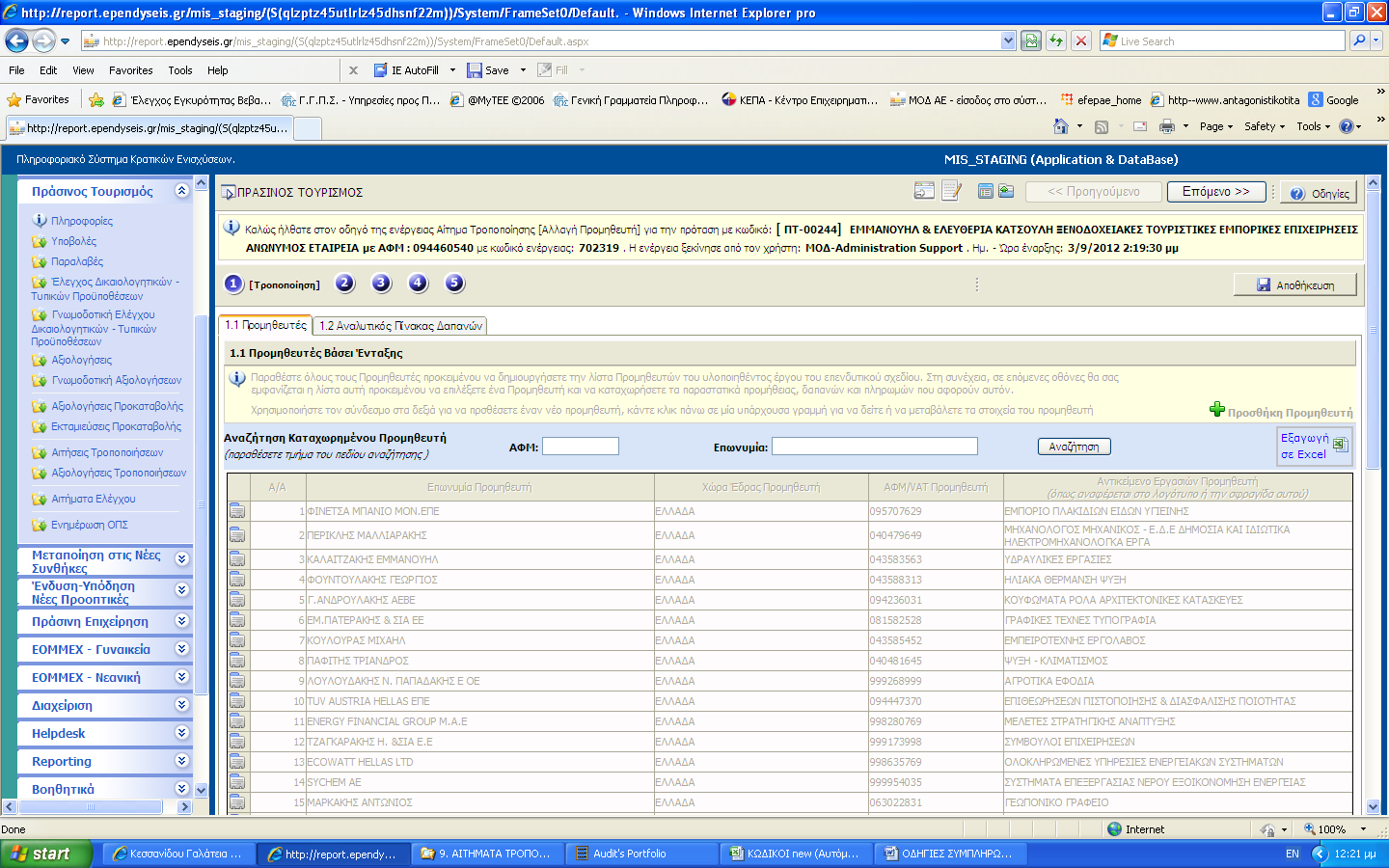
Task: Open the address bar dropdown arrow
Action: (x=1008, y=41)
